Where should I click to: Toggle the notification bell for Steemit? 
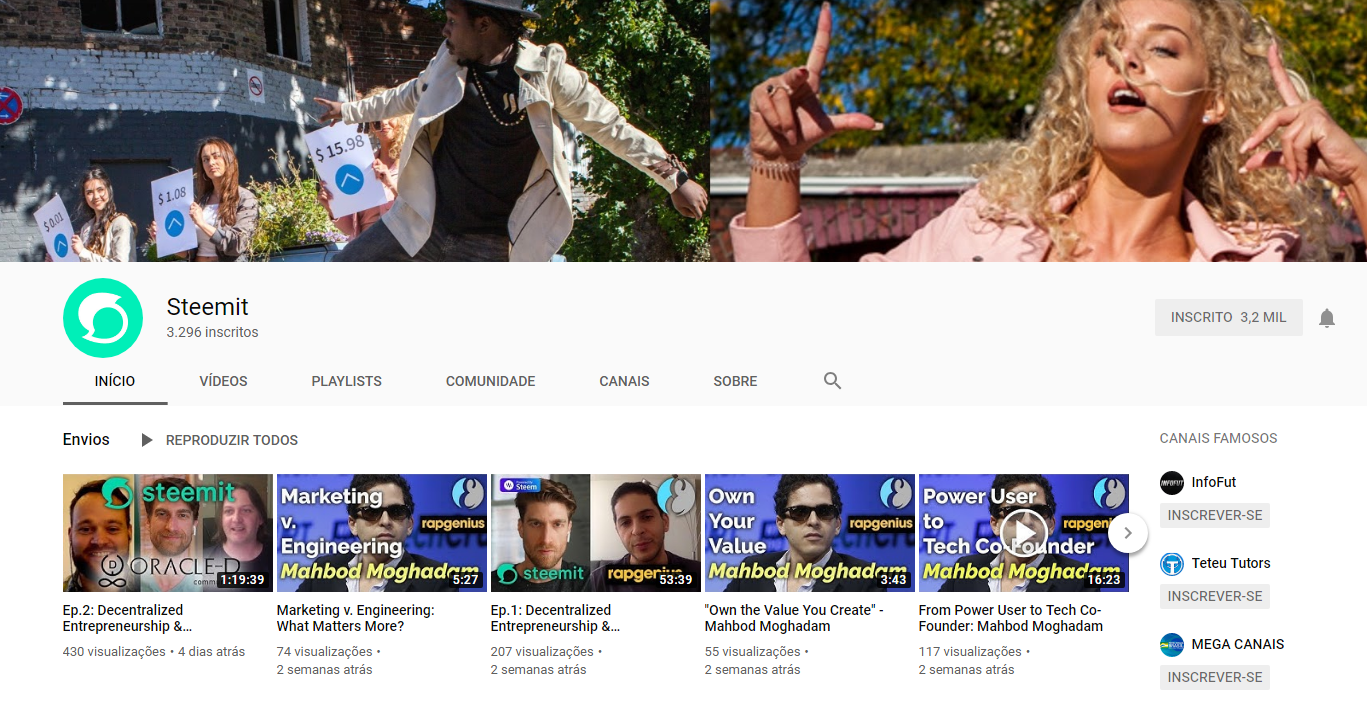1327,318
